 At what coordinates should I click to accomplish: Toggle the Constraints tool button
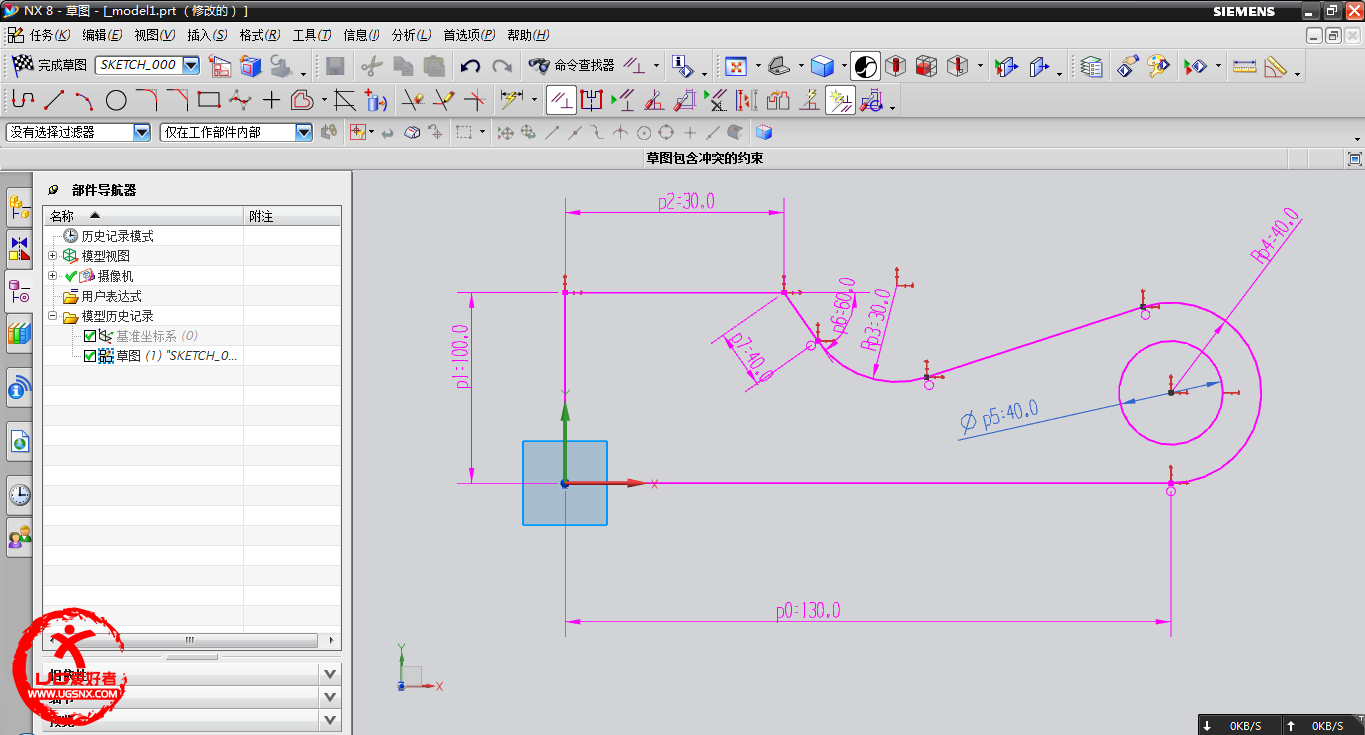[560, 100]
